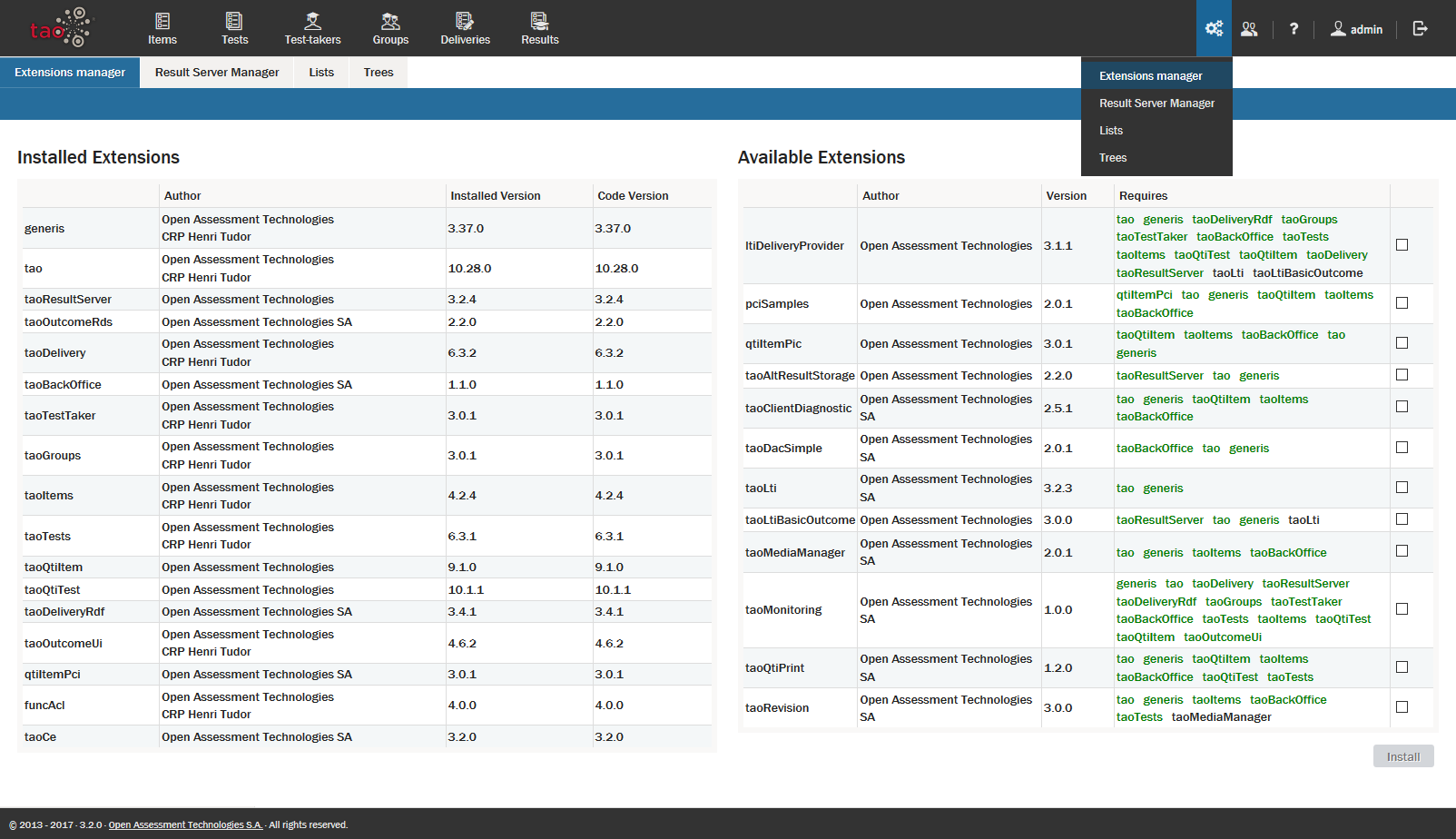Select the taoRevision extension checkbox
This screenshot has width=1456, height=839.
tap(1402, 707)
